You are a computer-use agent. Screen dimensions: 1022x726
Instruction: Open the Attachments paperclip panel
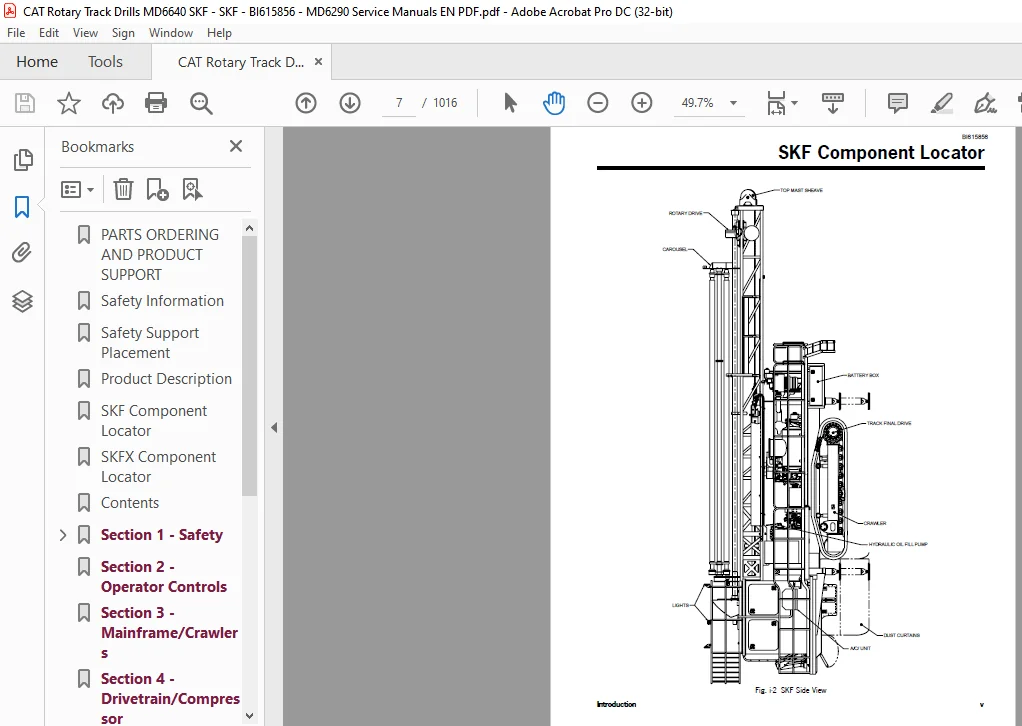click(22, 253)
